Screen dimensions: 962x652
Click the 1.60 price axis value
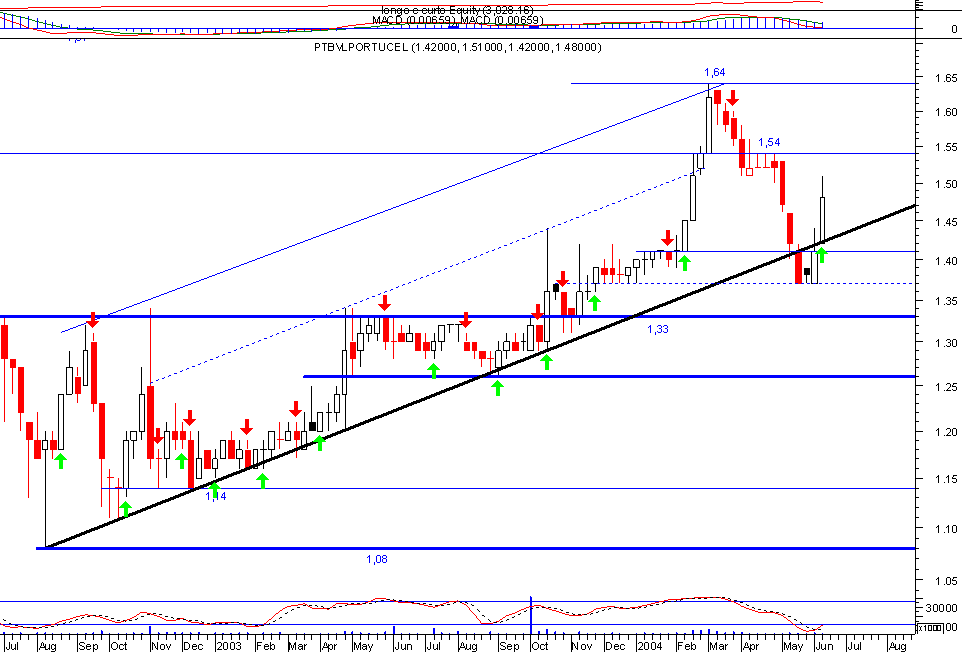coord(946,112)
